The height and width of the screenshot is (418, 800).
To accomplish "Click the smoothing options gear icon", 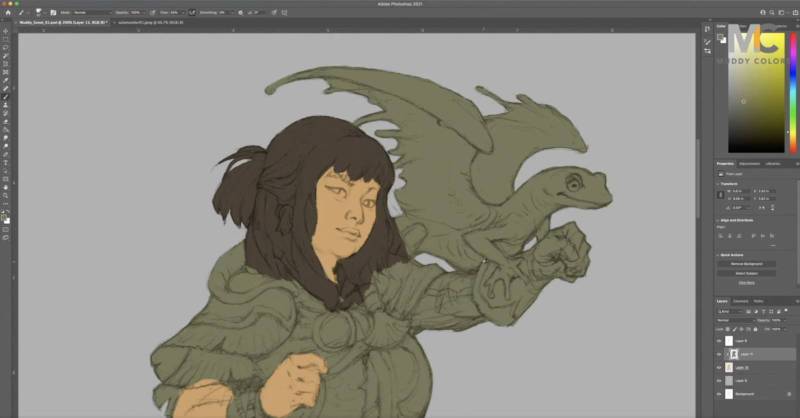I will [240, 12].
